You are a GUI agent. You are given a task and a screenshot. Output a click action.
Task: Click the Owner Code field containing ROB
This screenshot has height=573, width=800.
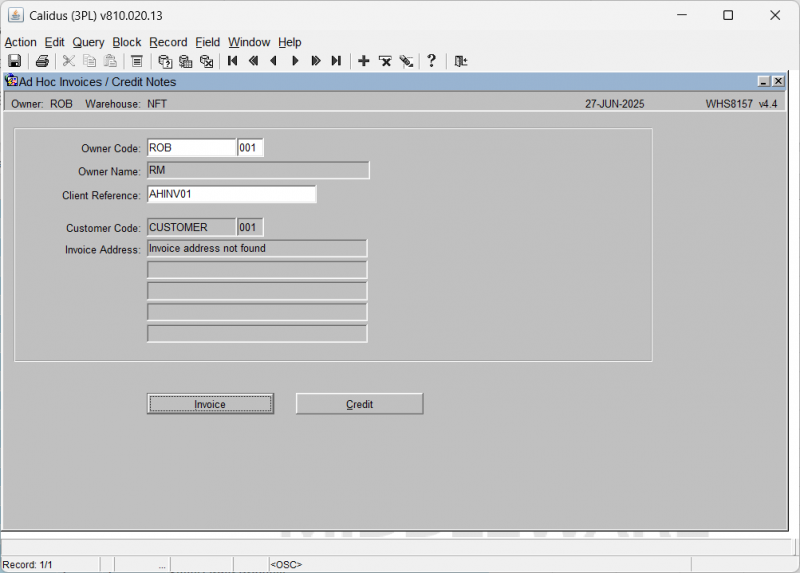coord(191,147)
